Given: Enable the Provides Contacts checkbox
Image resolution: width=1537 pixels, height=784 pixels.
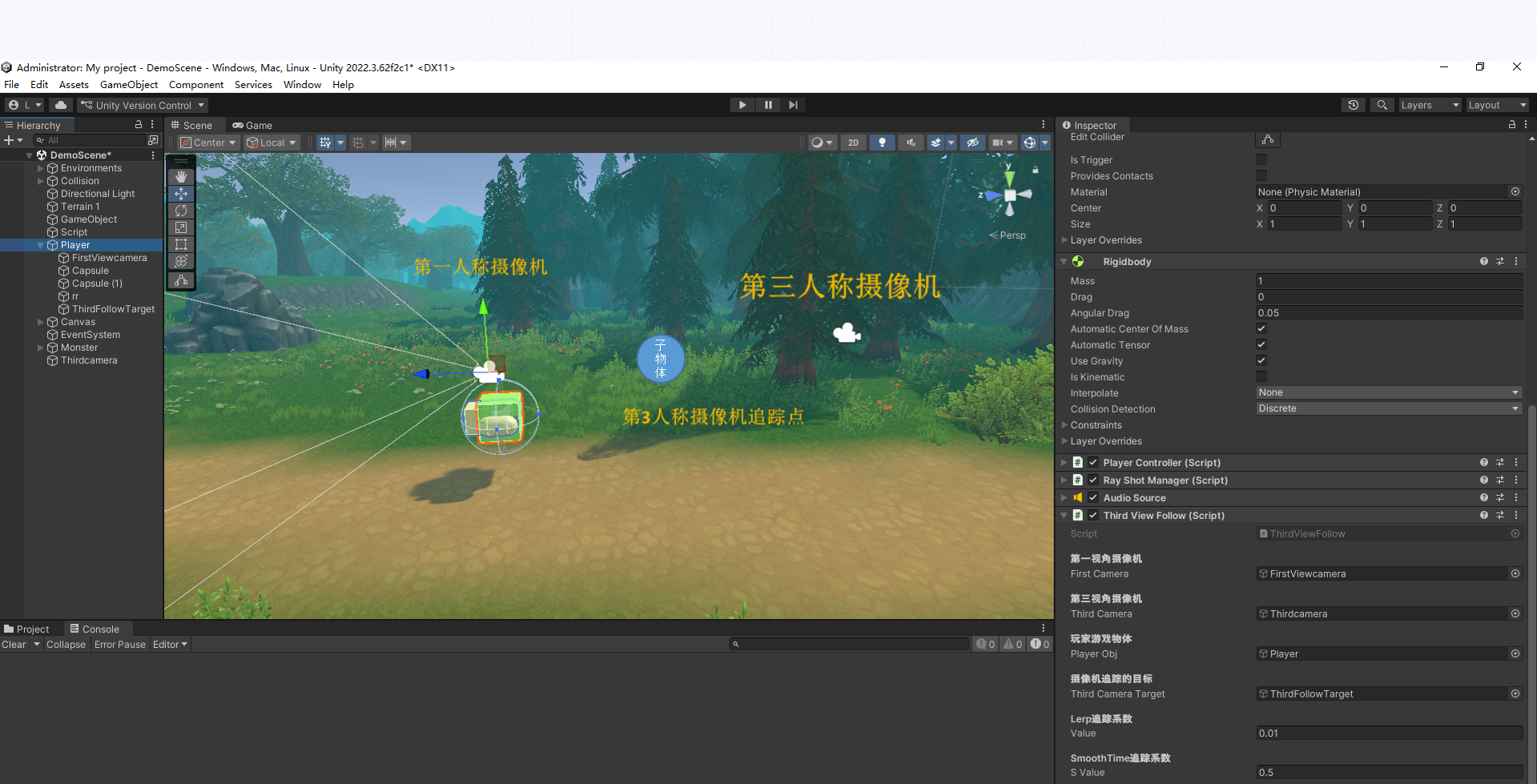Looking at the screenshot, I should pos(1261,176).
